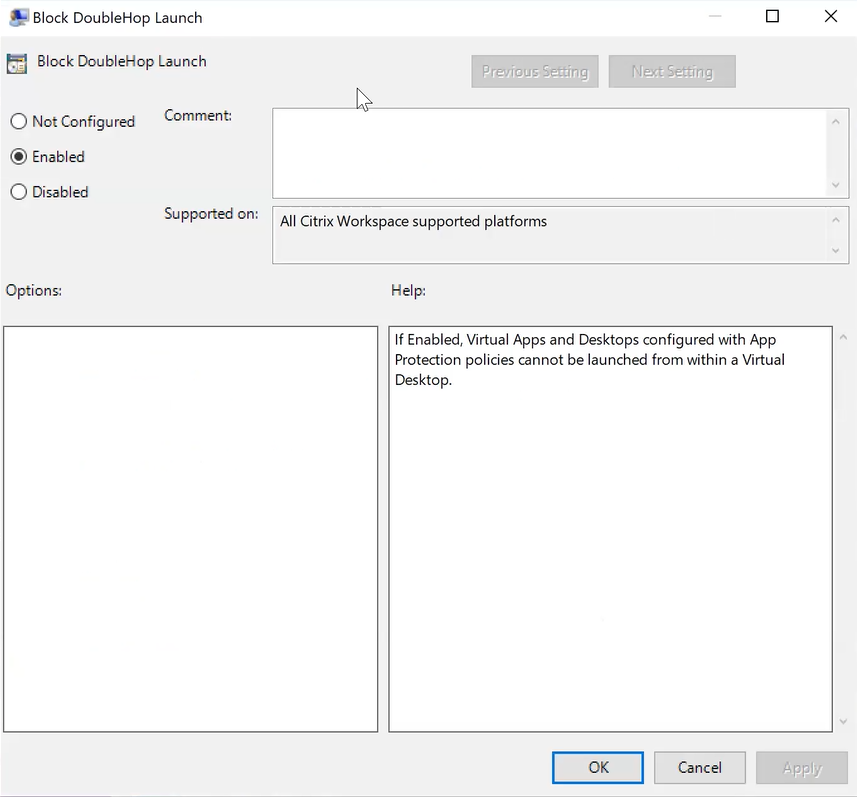
Task: Select the Enabled radio button
Action: pos(19,157)
